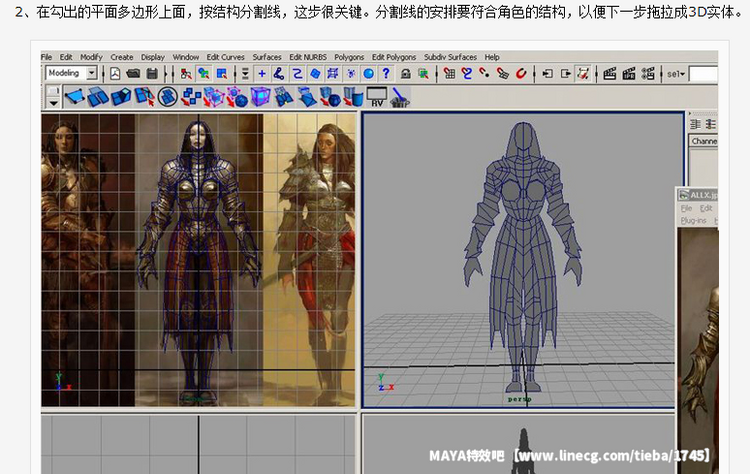Open the Render Globals clapperboard icon
Viewport: 750px width, 474px height.
pos(648,74)
